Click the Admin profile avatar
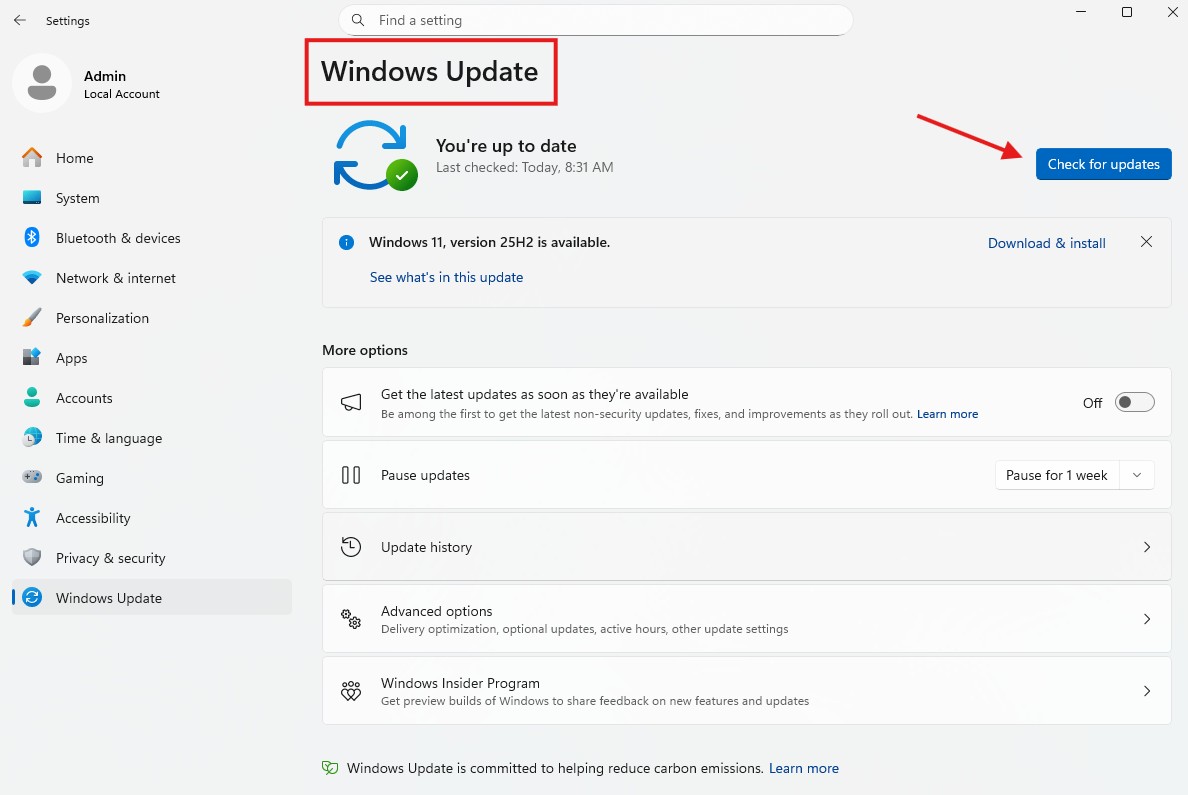The height and width of the screenshot is (795, 1188). point(42,83)
